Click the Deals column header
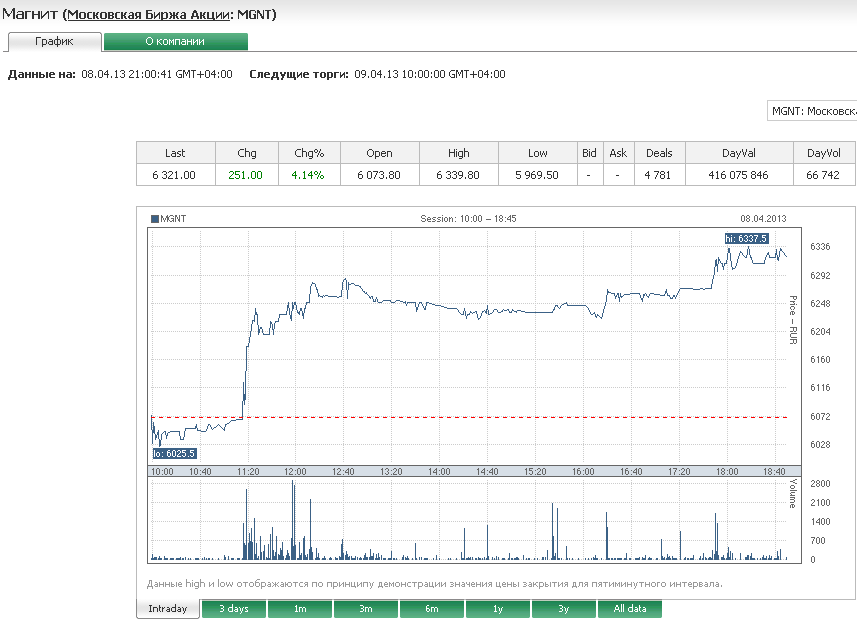The width and height of the screenshot is (857, 620). pos(659,153)
